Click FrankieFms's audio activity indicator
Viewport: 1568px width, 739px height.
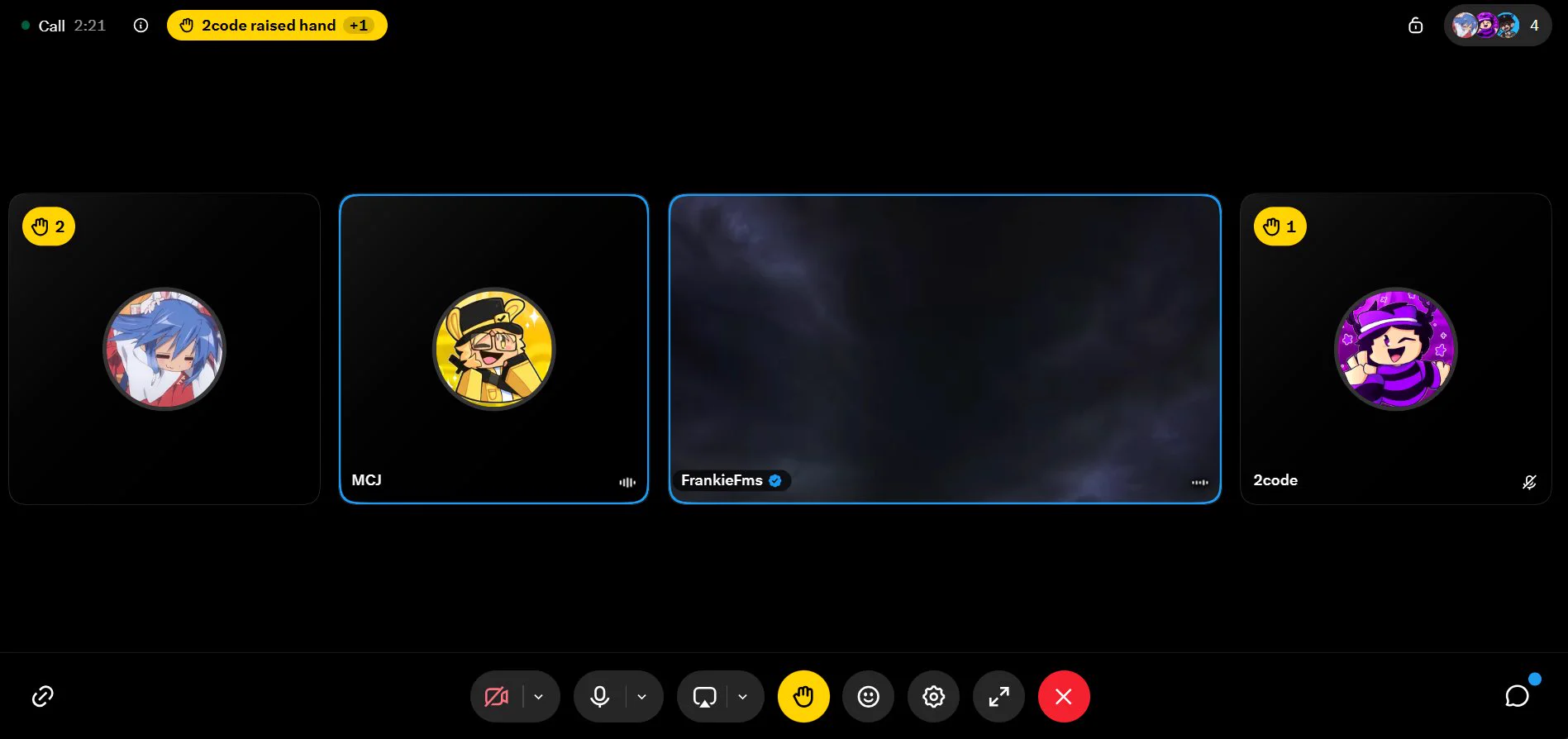tap(1200, 482)
